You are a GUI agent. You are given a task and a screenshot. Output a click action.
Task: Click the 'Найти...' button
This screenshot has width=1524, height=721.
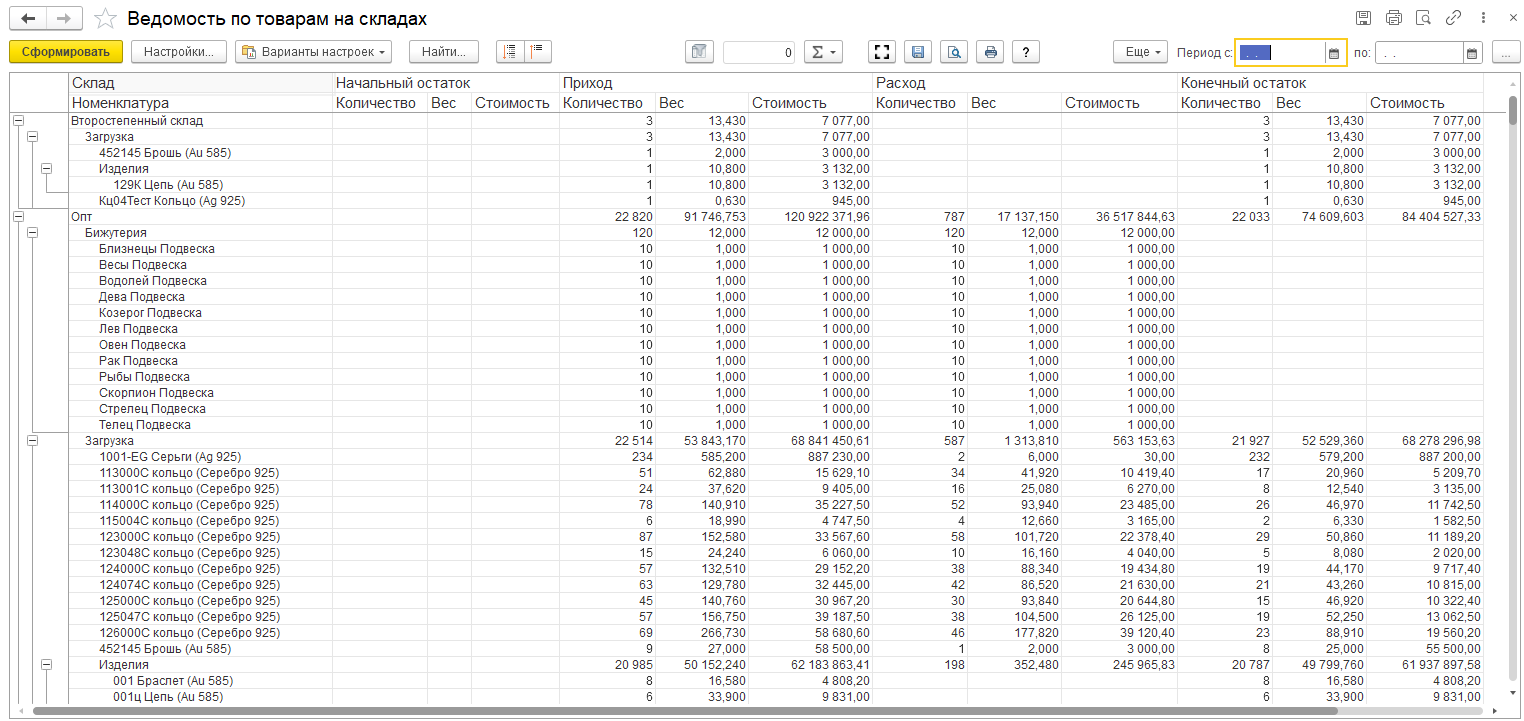(444, 52)
